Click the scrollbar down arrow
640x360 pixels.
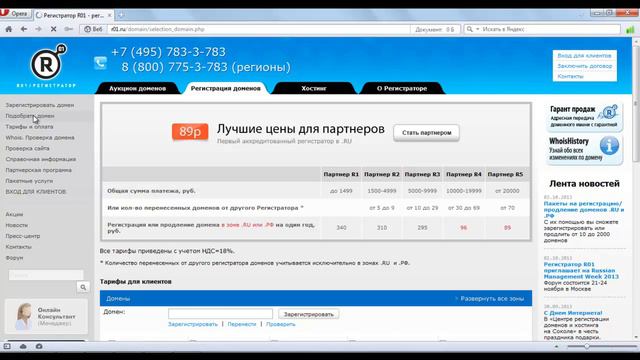(636, 337)
